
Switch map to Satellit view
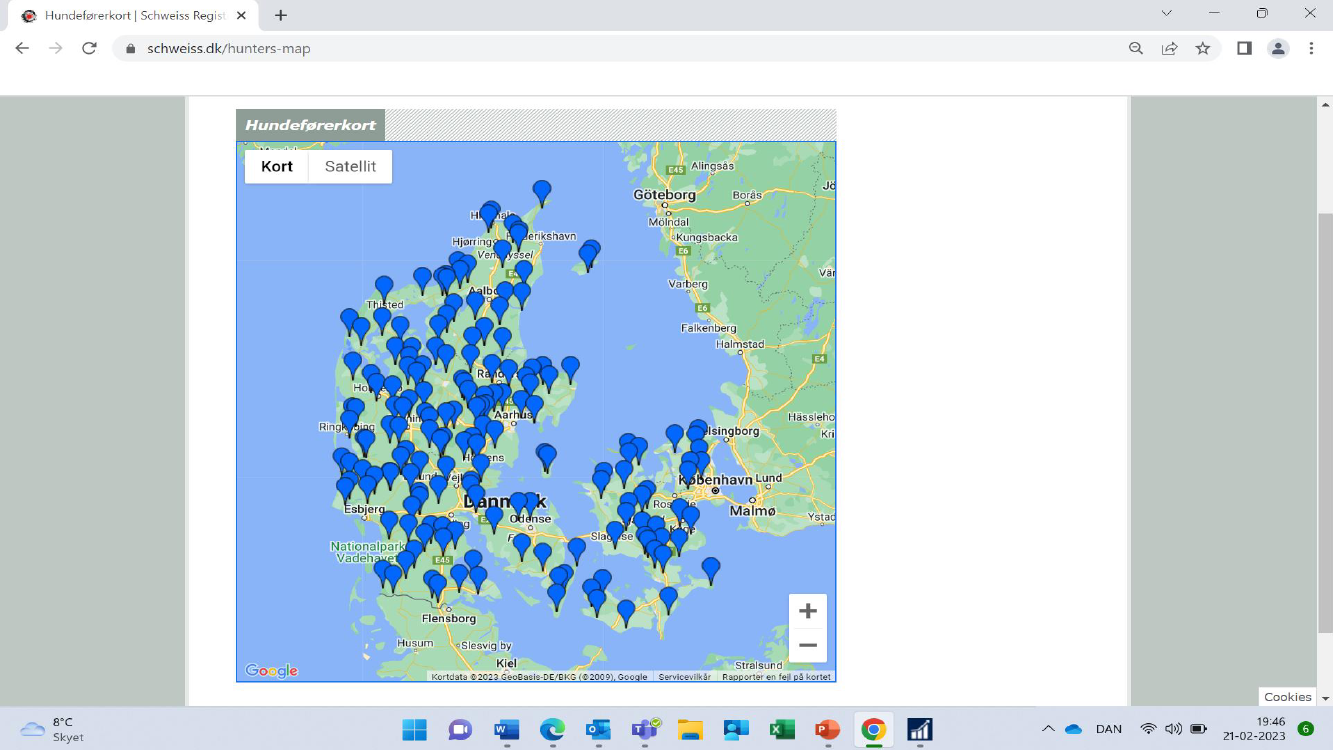point(350,167)
